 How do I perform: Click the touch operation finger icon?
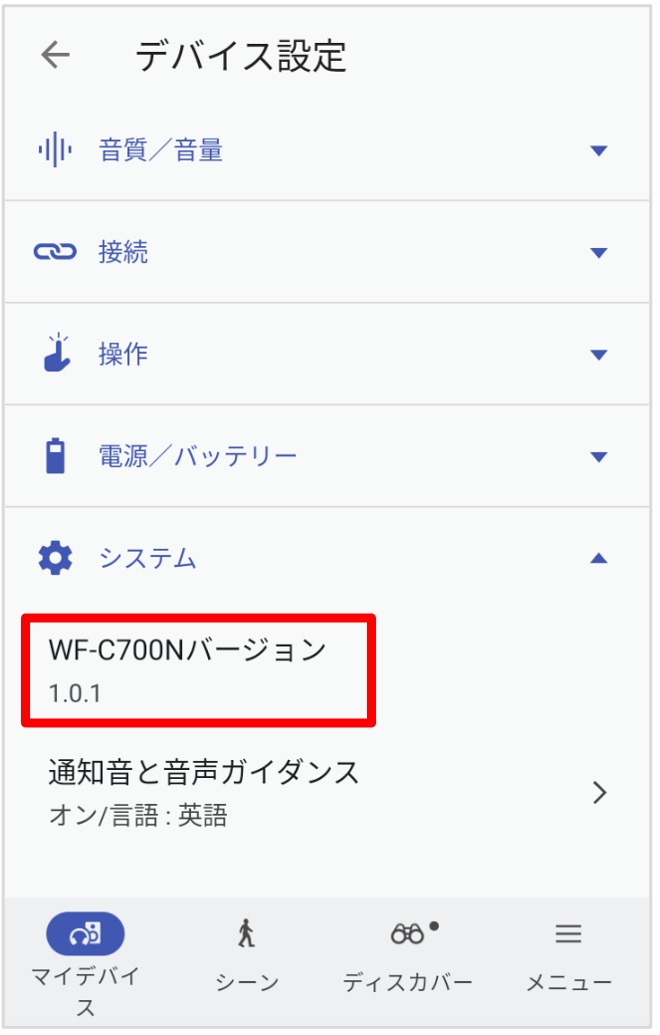[x=56, y=353]
